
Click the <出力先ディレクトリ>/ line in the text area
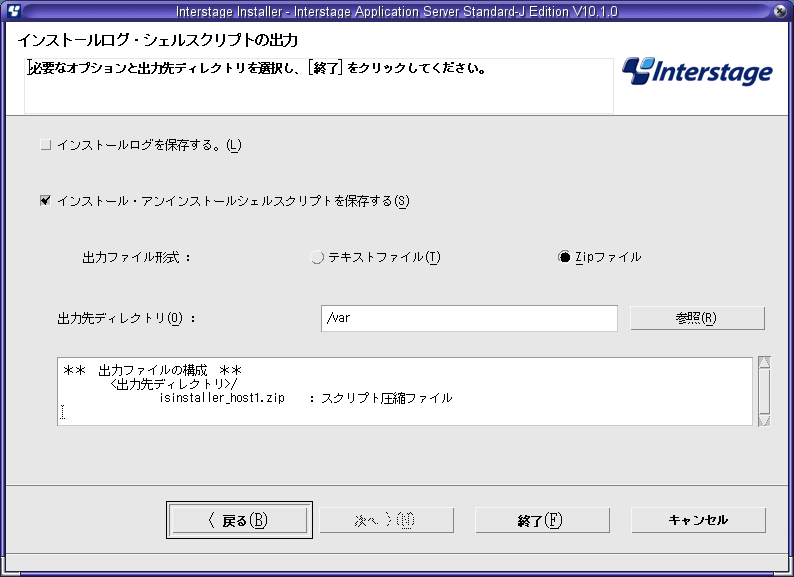[173, 384]
